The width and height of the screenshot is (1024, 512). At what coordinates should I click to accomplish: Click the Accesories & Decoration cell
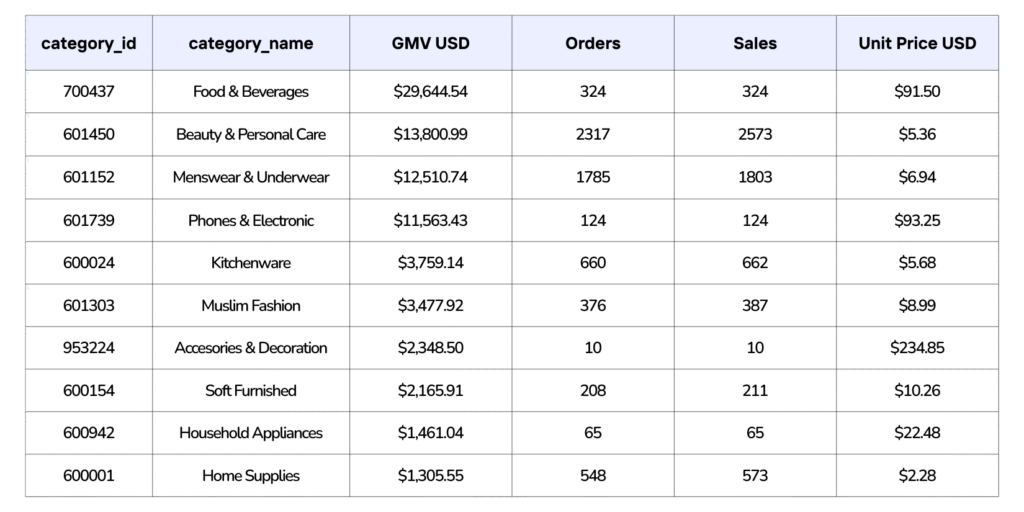(x=251, y=348)
